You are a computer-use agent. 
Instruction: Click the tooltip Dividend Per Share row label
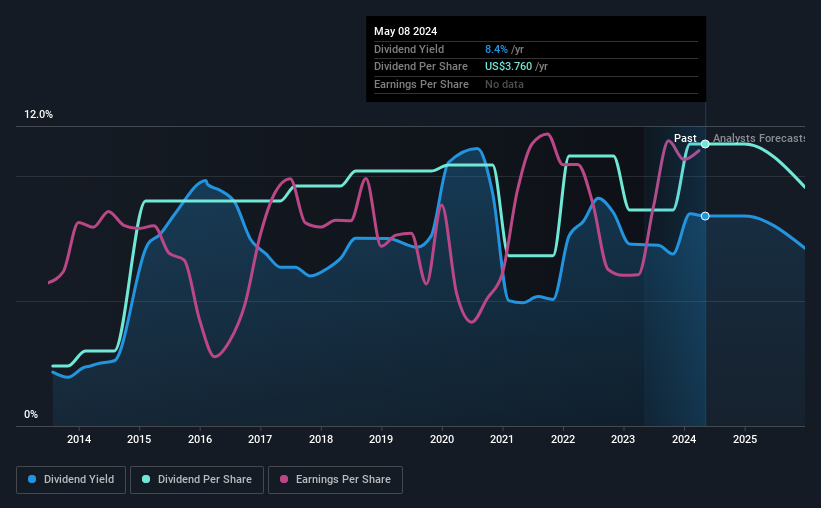coord(420,67)
